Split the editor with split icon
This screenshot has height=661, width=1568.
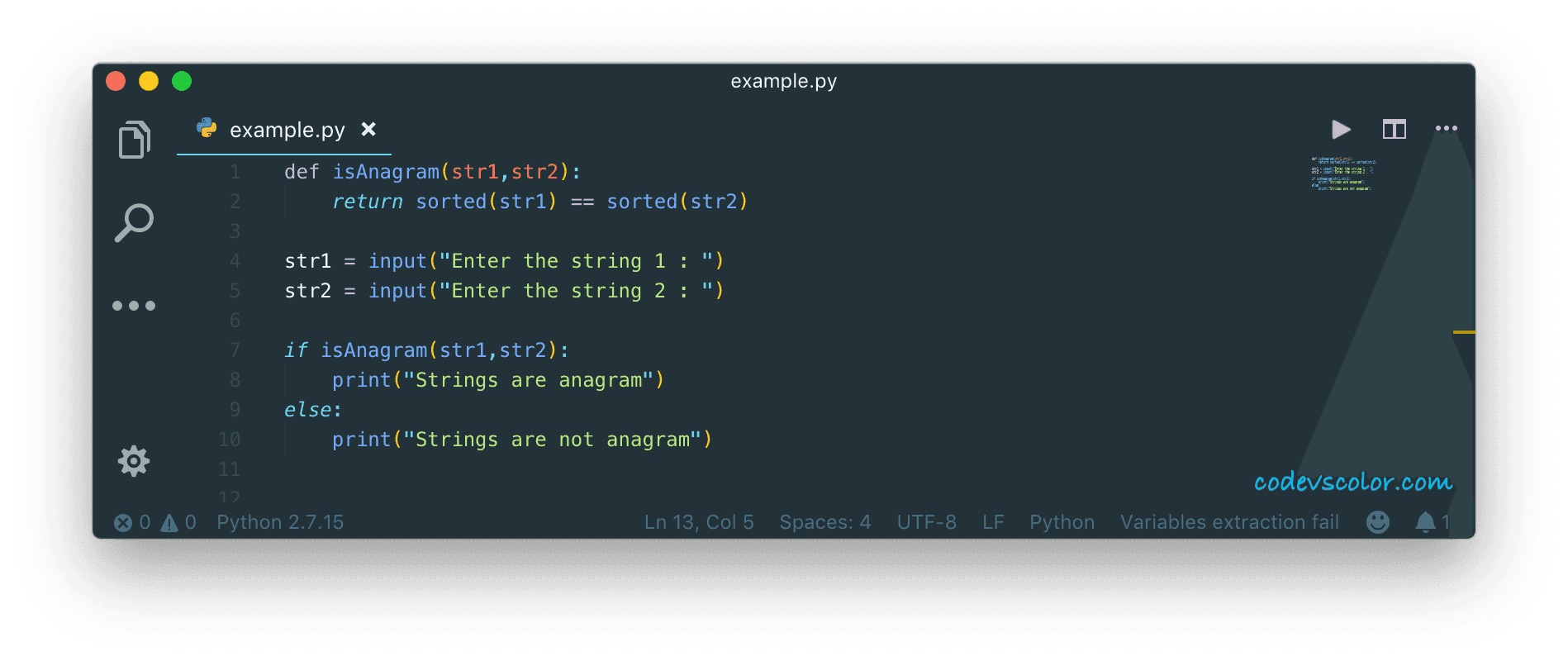click(x=1395, y=130)
